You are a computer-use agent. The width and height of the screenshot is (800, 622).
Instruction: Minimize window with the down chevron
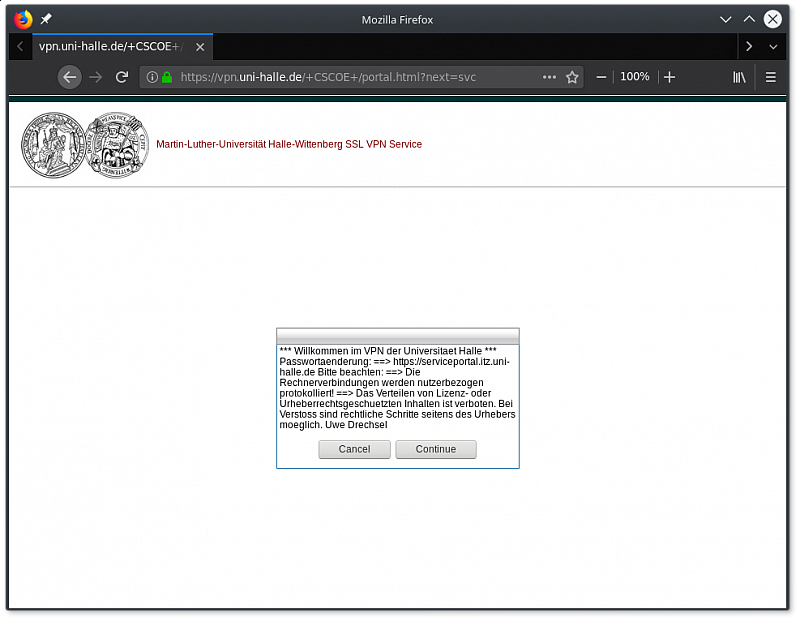725,19
